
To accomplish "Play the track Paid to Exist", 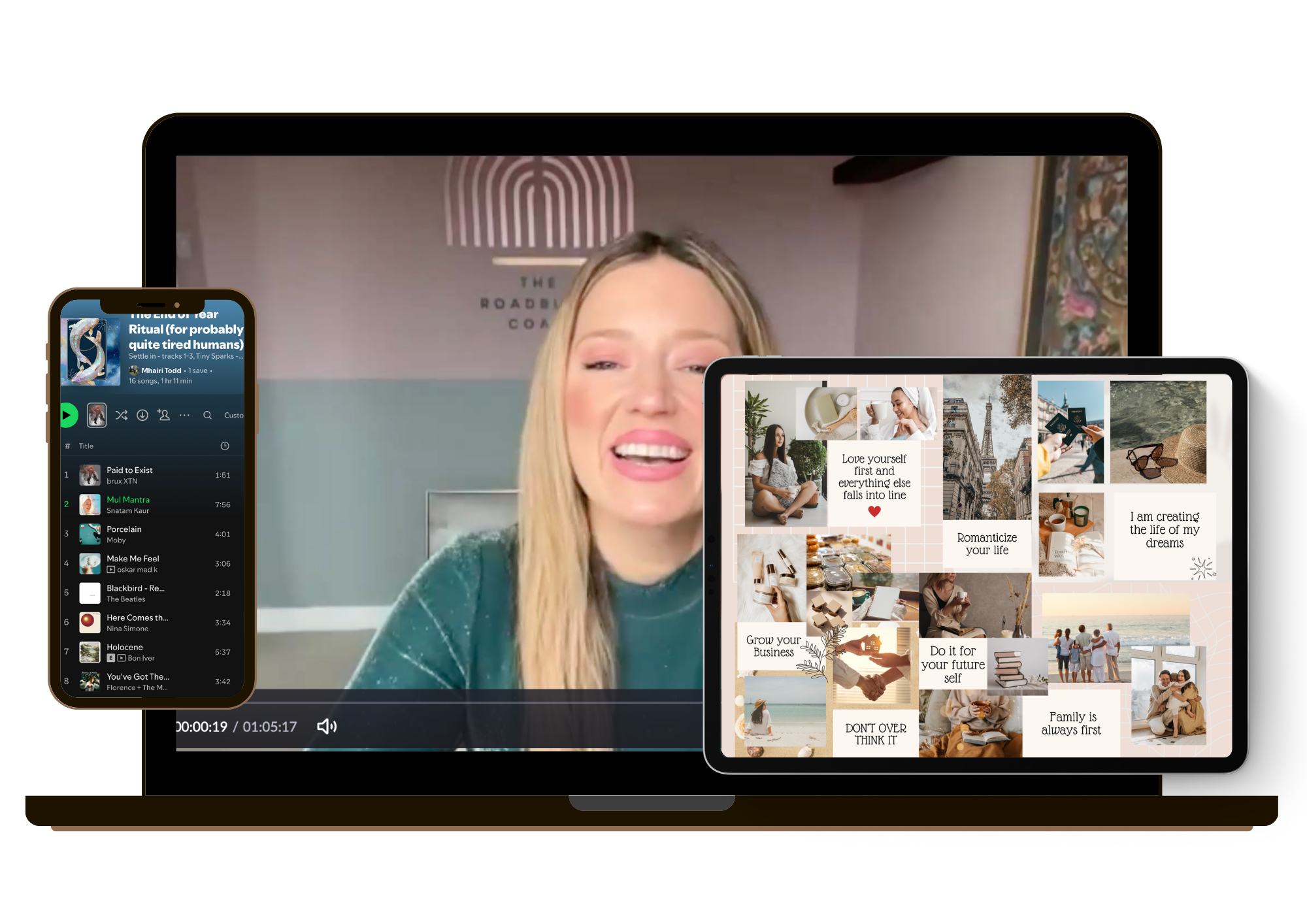I will 129,470.
